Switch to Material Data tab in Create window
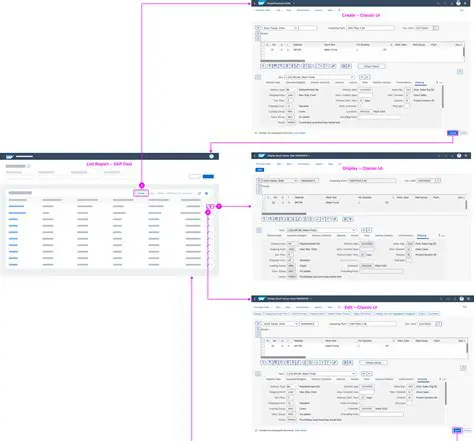The width and height of the screenshot is (474, 441). 273,82
